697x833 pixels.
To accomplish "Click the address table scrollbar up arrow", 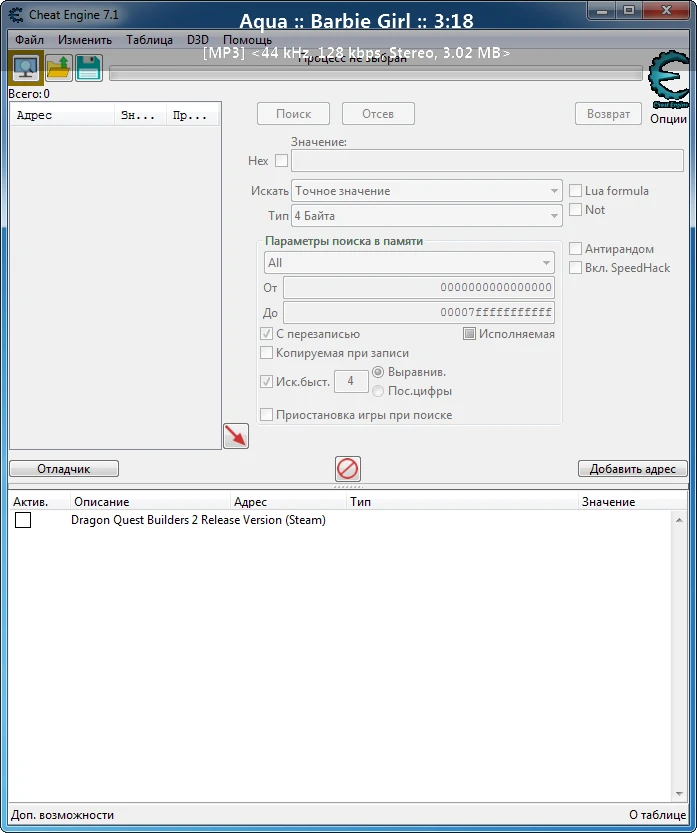I will [679, 520].
